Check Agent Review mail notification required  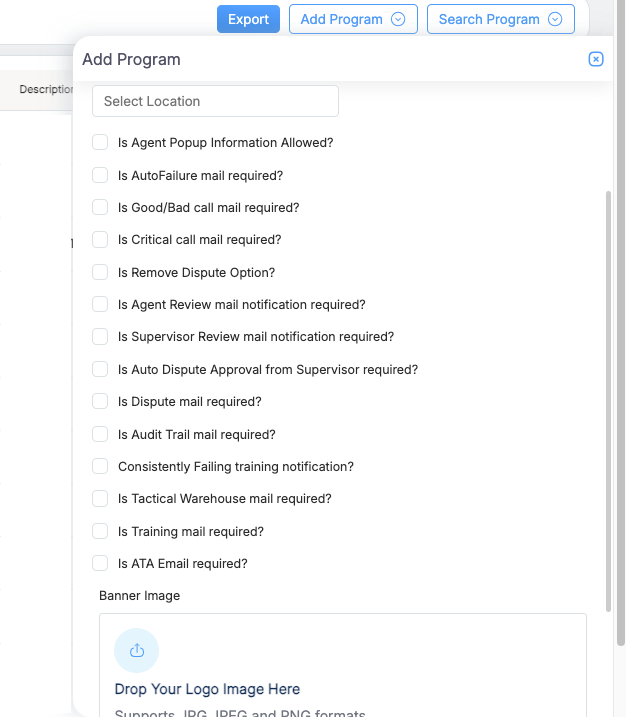coord(100,304)
